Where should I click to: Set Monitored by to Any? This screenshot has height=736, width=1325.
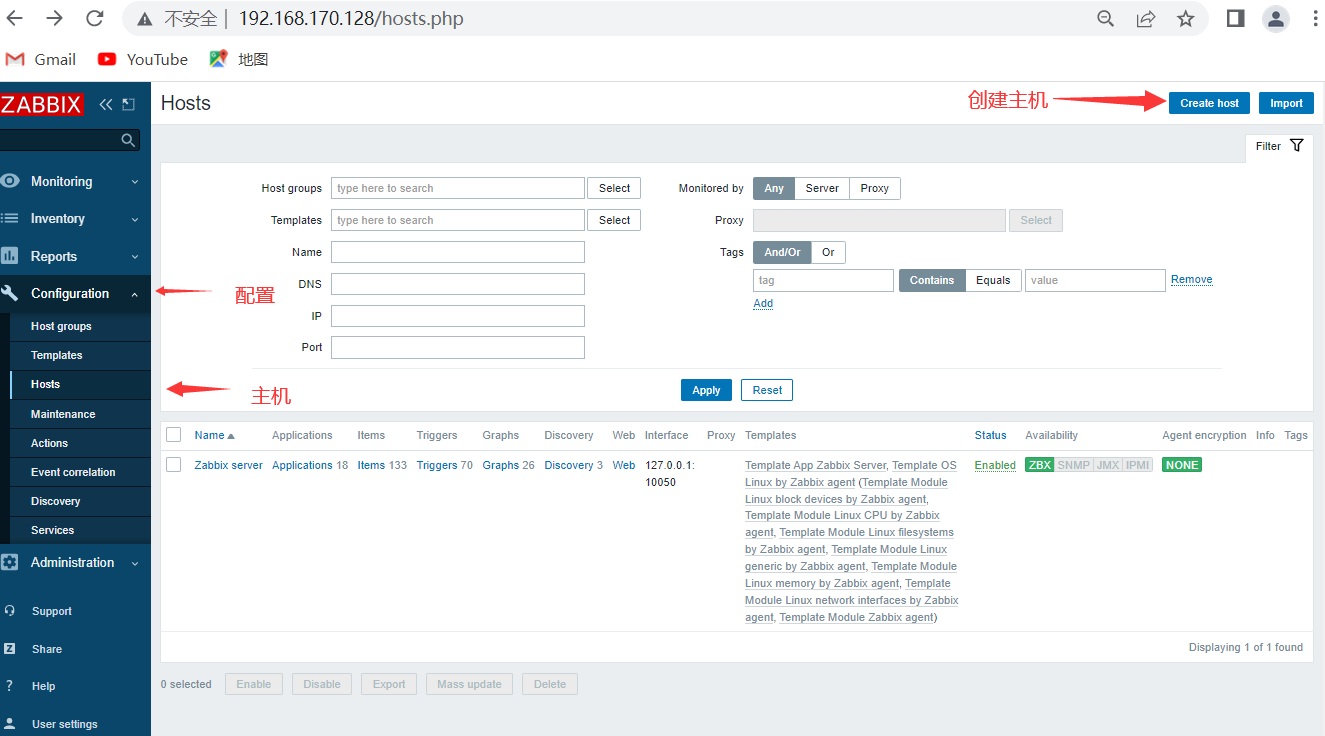[x=774, y=188]
